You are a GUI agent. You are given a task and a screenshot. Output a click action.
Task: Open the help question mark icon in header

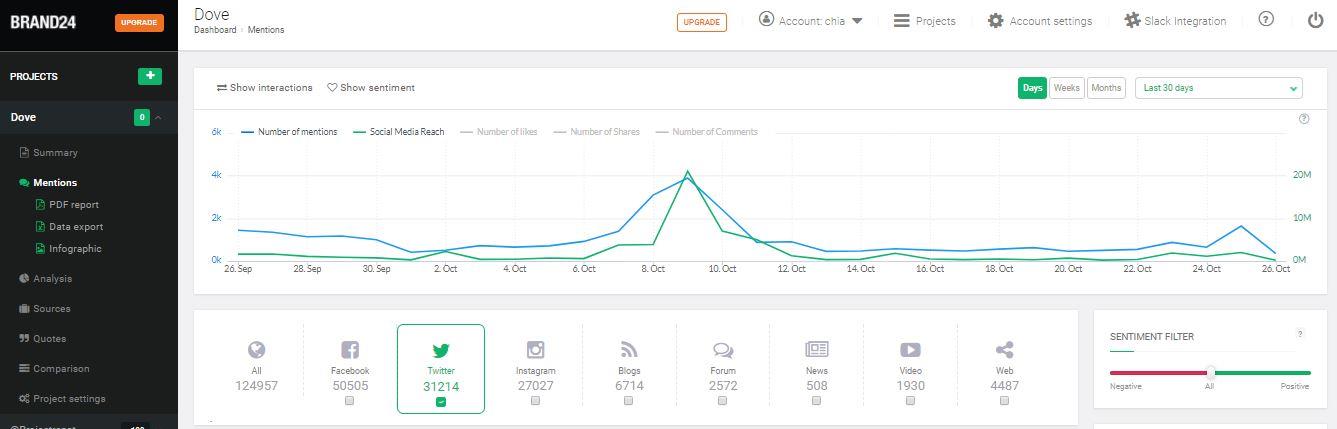(x=1266, y=19)
